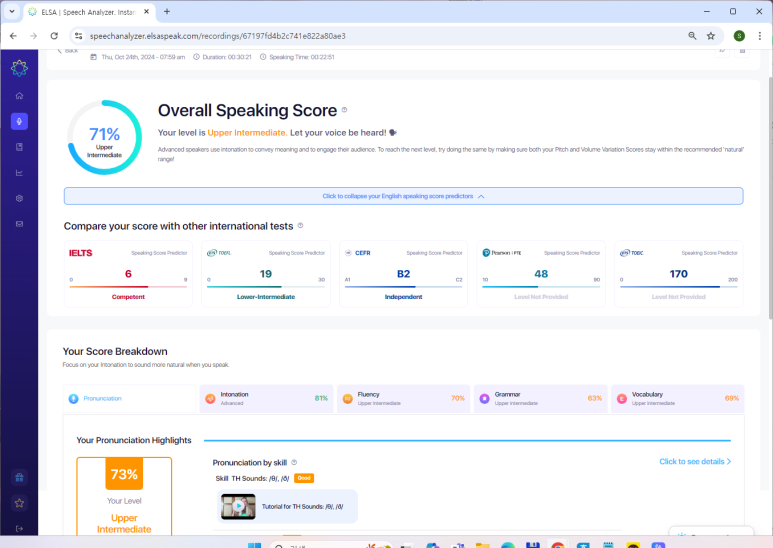Click the 'Your Score Breakdown' heading
773x548 pixels.
point(115,351)
